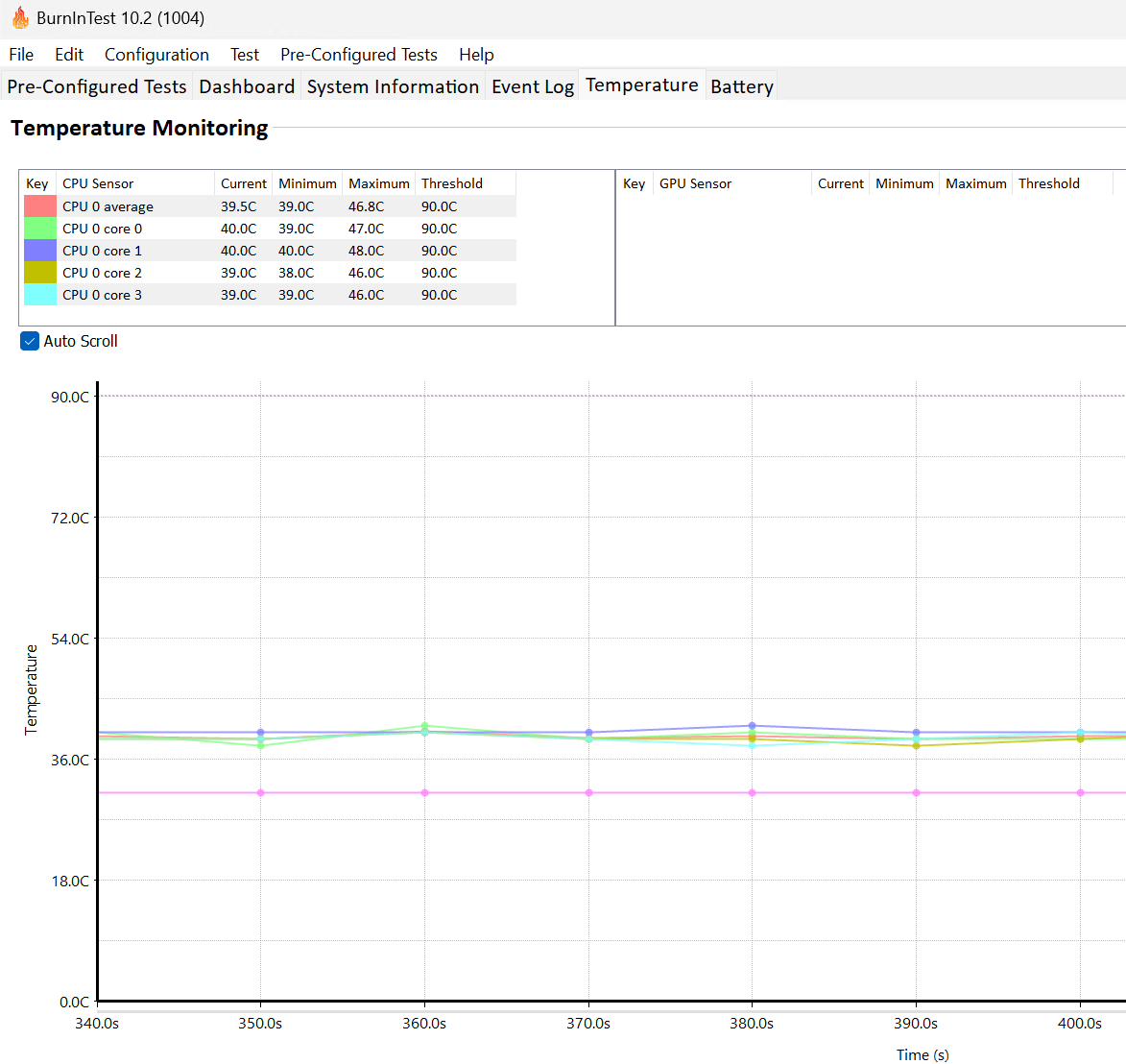The image size is (1126, 1064).
Task: Open the File menu
Action: pos(21,55)
